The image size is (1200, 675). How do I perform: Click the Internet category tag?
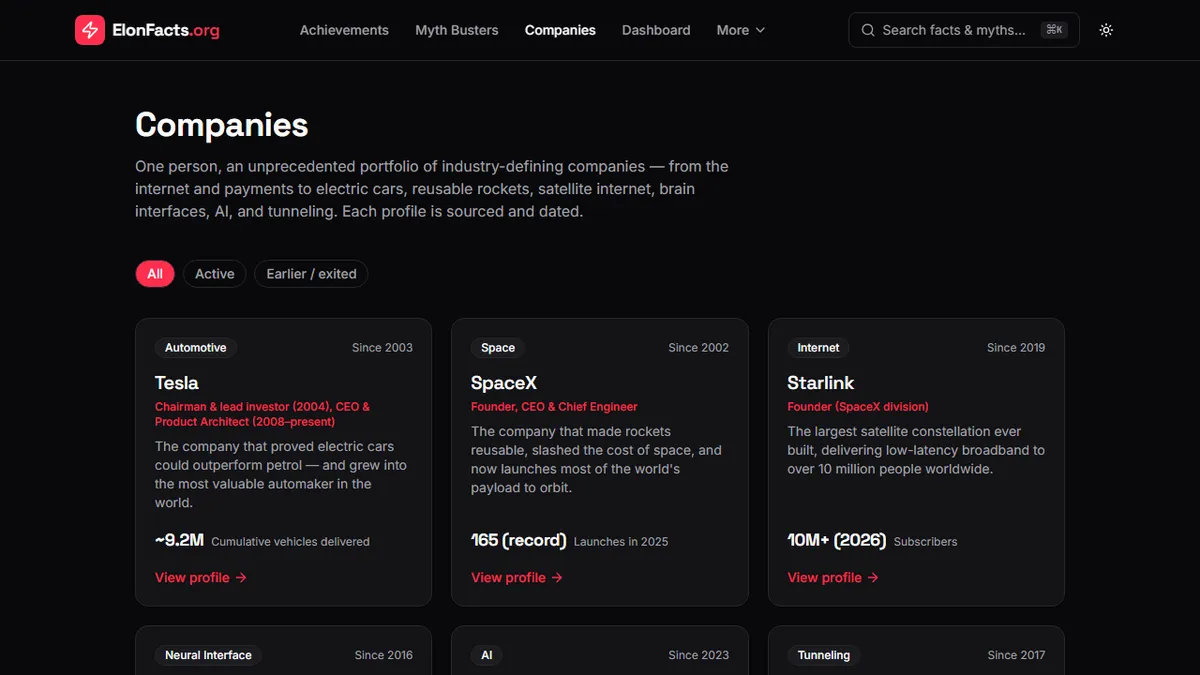tap(818, 348)
